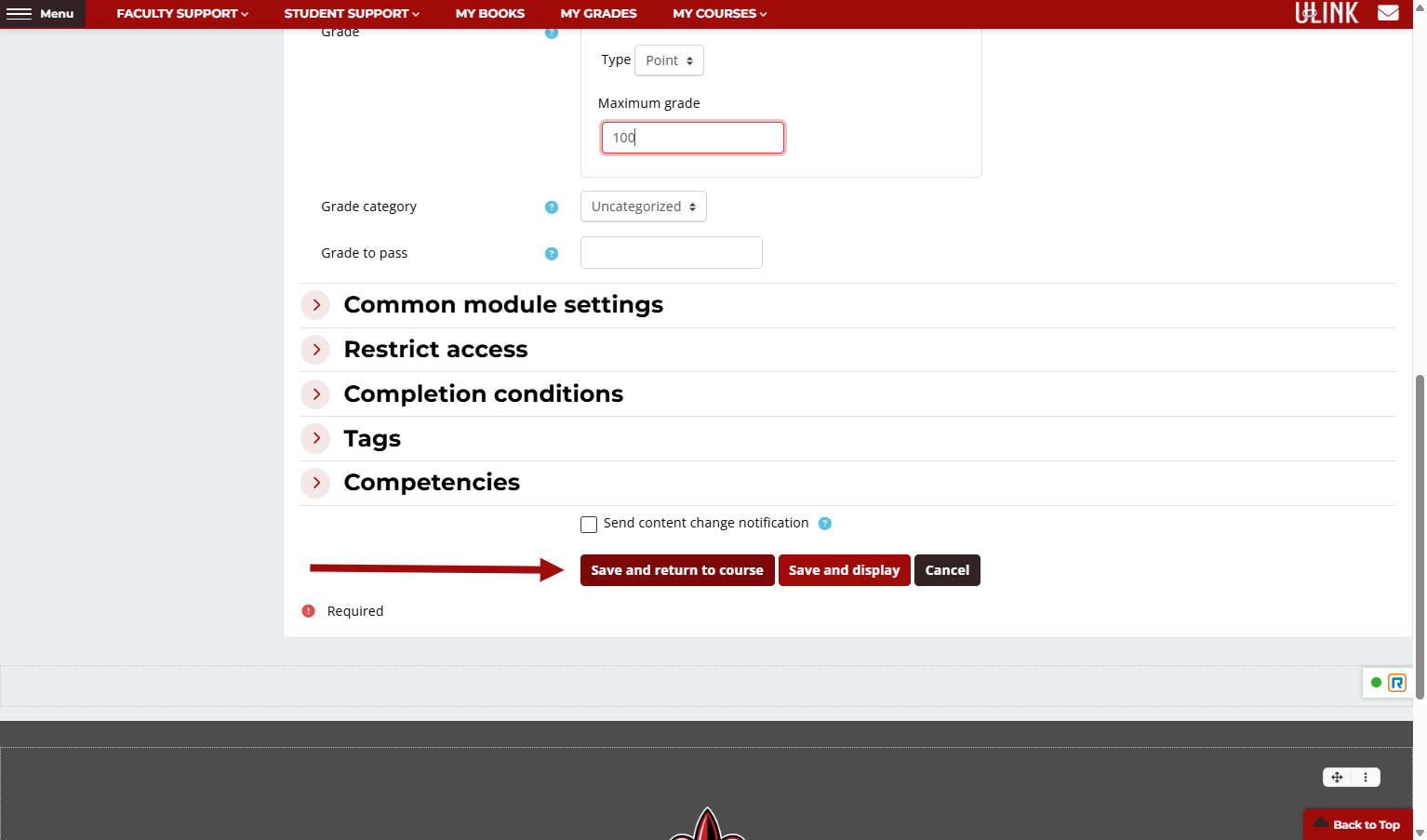Expand the Competencies section
Screen dimensions: 1427x840
click(x=316, y=483)
